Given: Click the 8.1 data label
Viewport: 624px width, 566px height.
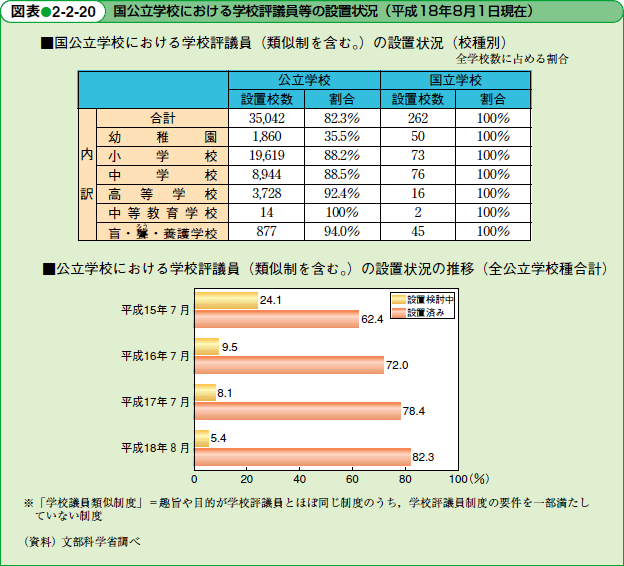Looking at the screenshot, I should [224, 393].
